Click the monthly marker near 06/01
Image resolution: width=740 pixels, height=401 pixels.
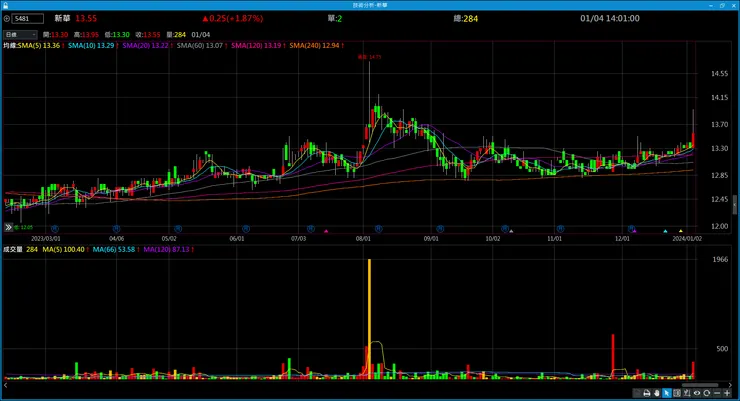[x=245, y=229]
